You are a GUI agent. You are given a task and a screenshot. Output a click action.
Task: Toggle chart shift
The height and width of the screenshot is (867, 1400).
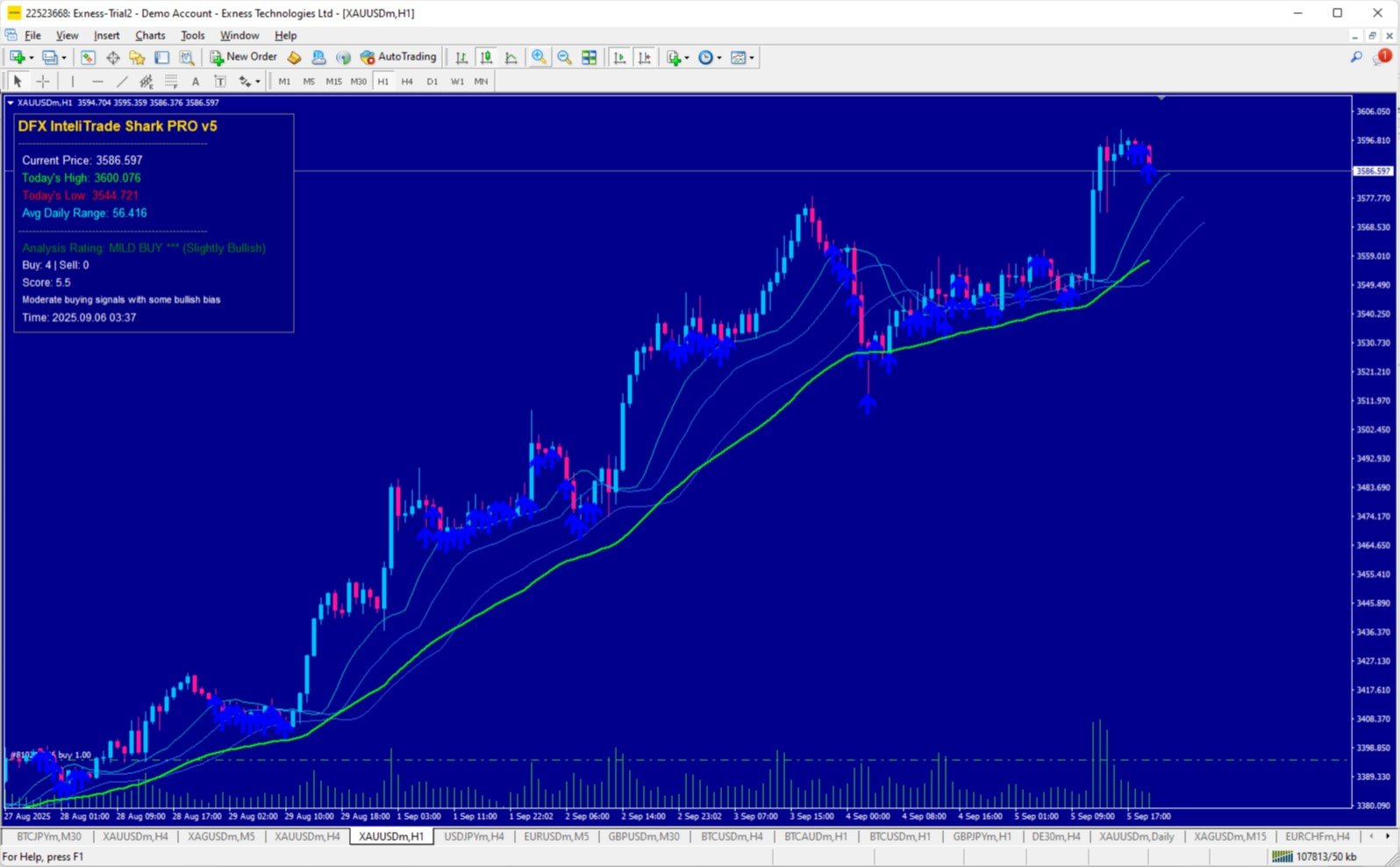tap(645, 57)
